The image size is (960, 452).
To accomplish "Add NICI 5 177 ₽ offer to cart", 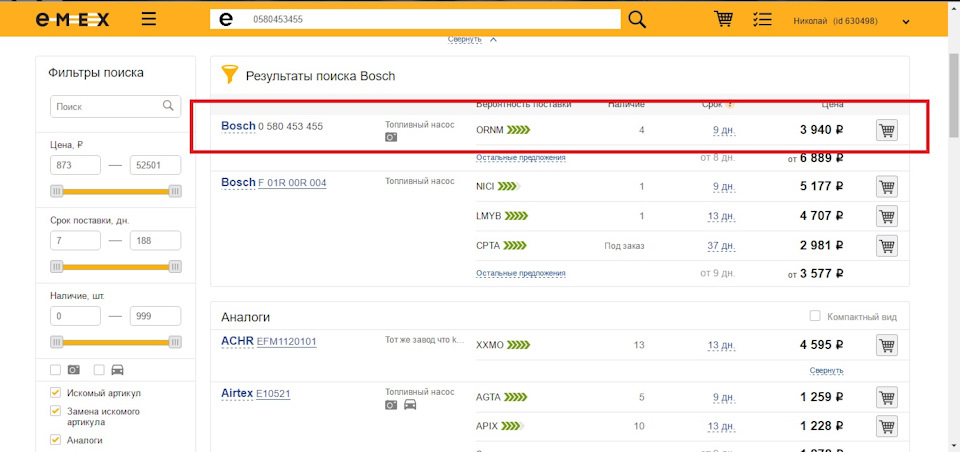I will [x=887, y=186].
